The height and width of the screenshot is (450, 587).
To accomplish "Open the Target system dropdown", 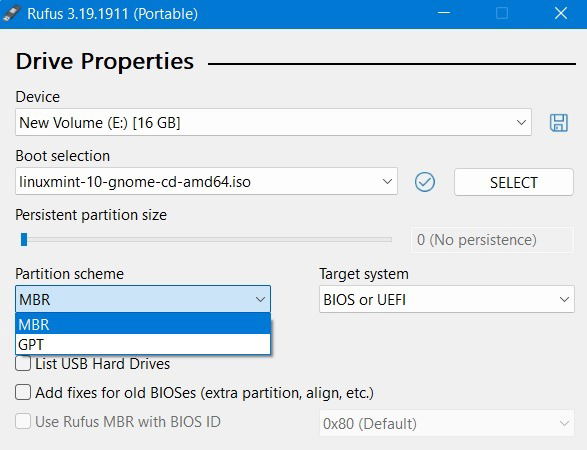I will coord(447,299).
